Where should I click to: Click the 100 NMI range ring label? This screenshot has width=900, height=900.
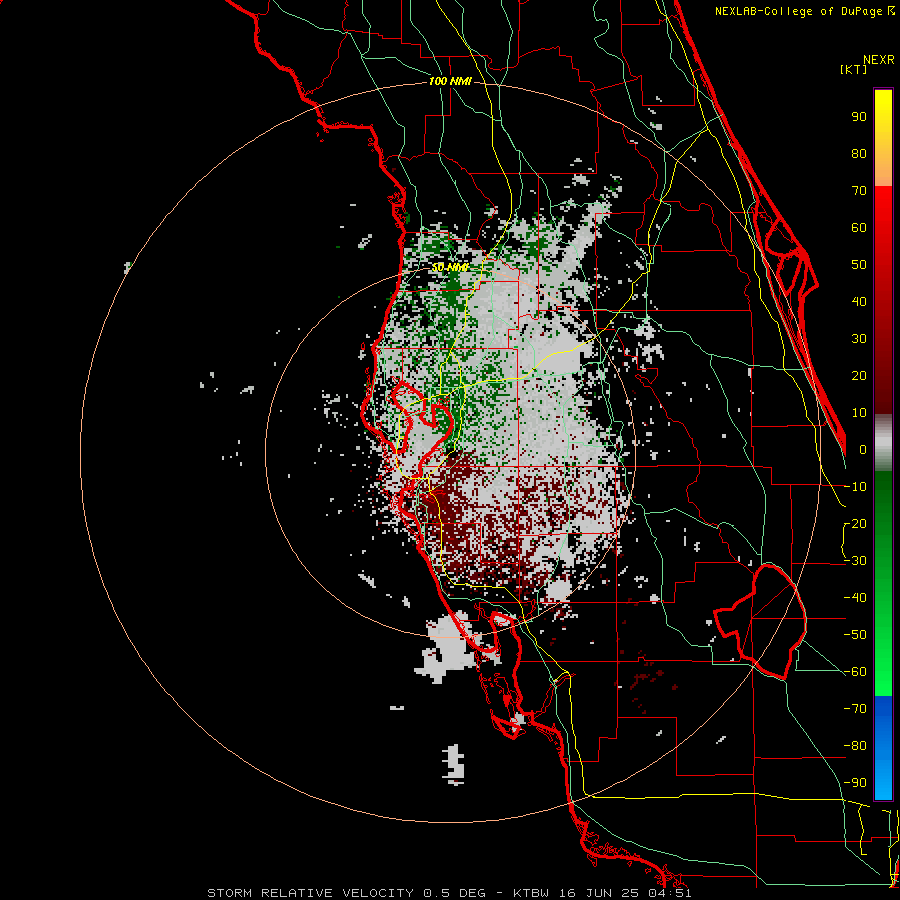pos(450,82)
